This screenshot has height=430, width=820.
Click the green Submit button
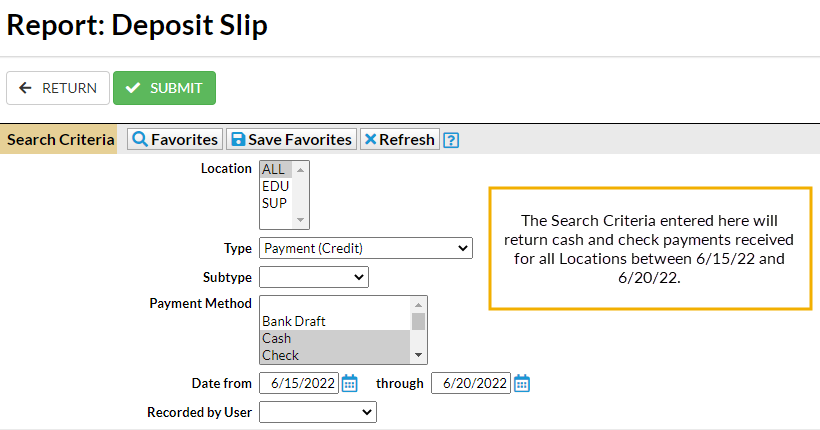[x=164, y=88]
